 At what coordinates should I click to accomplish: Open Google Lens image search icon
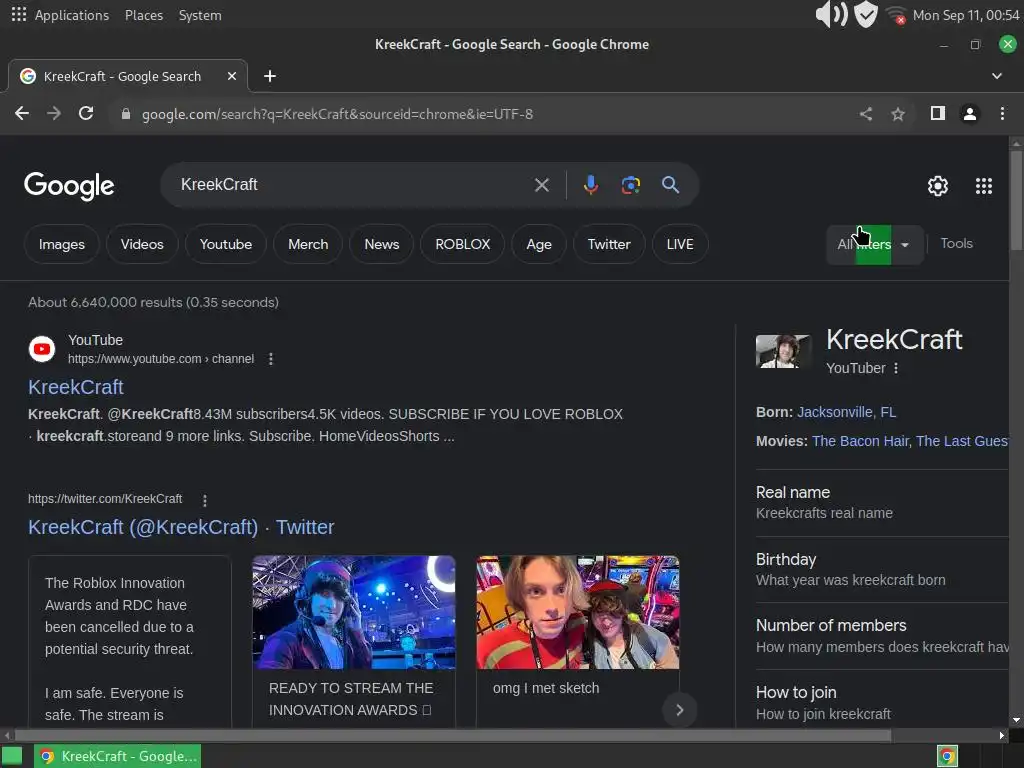(x=630, y=185)
